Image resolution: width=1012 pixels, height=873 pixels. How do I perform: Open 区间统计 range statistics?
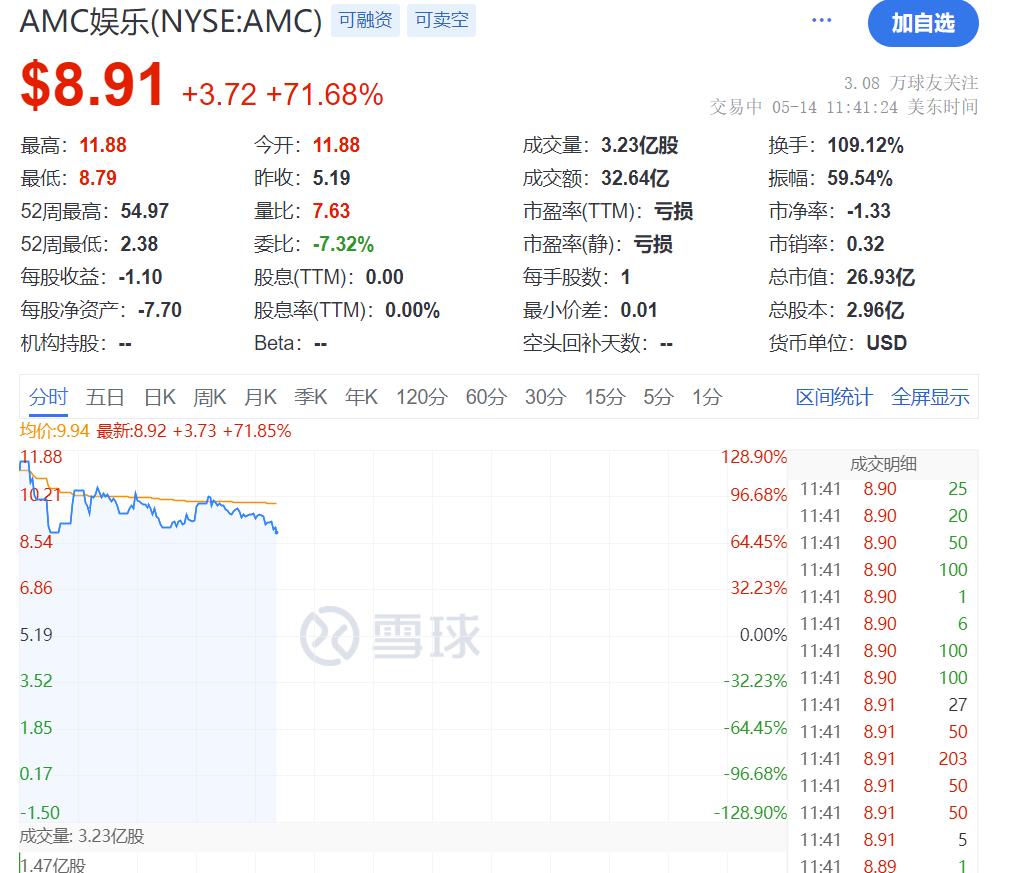834,397
